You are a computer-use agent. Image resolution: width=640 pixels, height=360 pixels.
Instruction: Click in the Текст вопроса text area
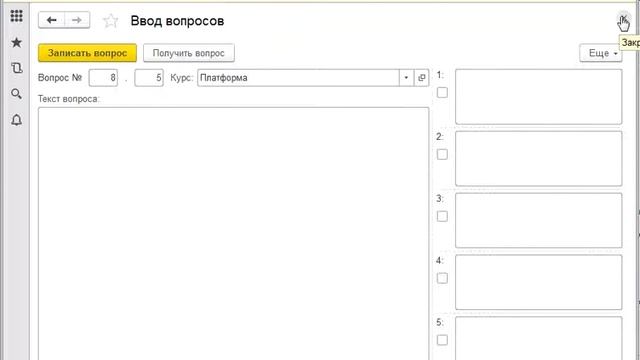[233, 233]
